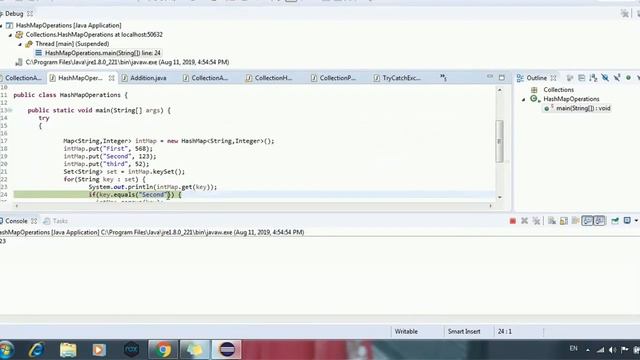Image resolution: width=640 pixels, height=360 pixels.
Task: Open File Explorer from the taskbar
Action: (68, 350)
